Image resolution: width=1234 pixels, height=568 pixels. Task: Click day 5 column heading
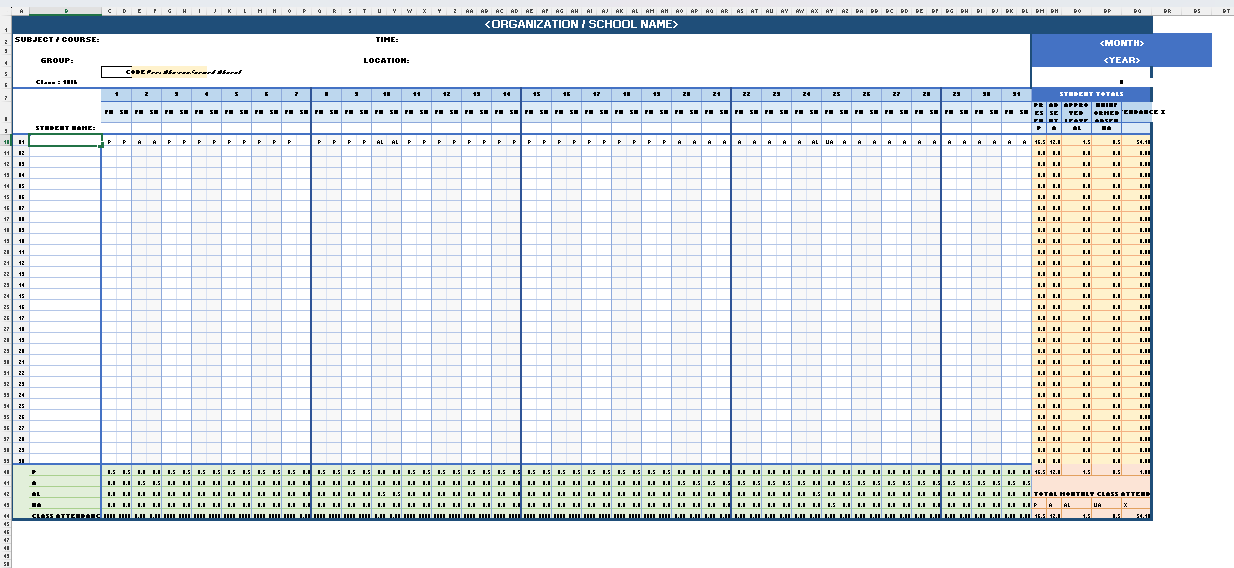[236, 94]
